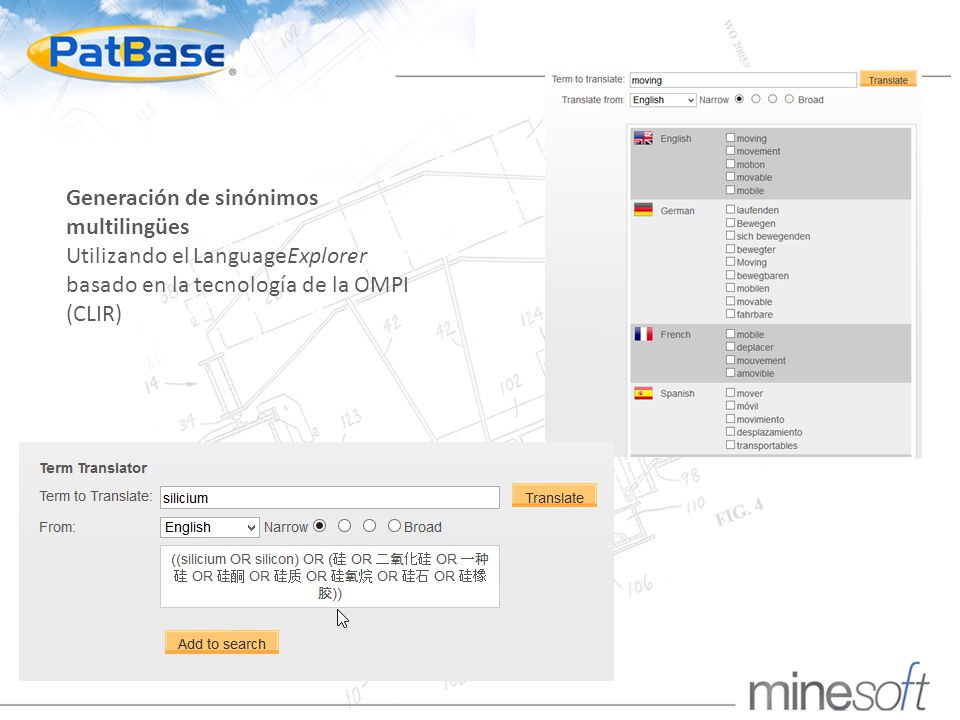Check the "transportables" checkbox
Screen dimensions: 960x720
pyautogui.click(x=730, y=445)
